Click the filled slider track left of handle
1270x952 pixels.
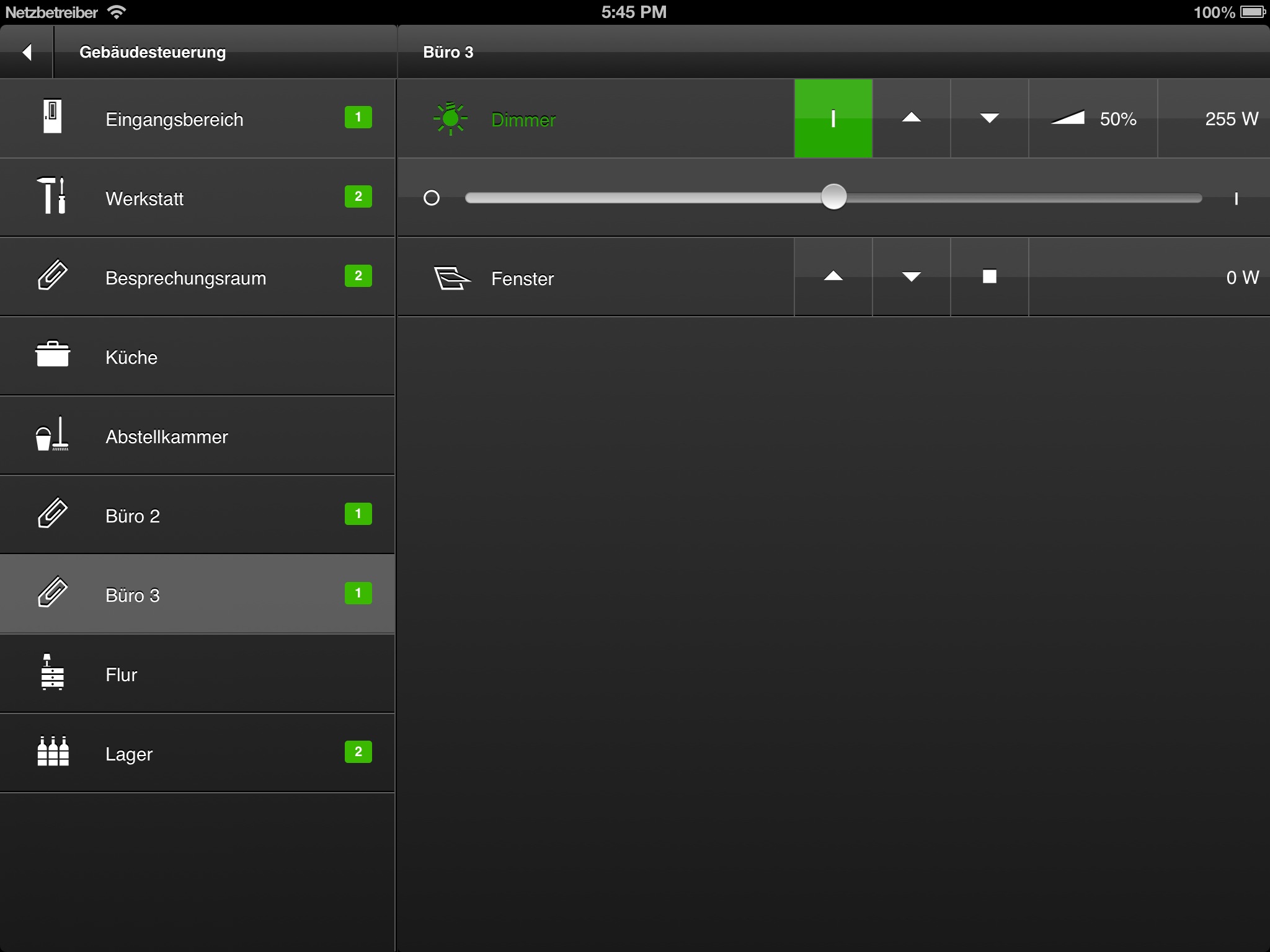[x=642, y=198]
